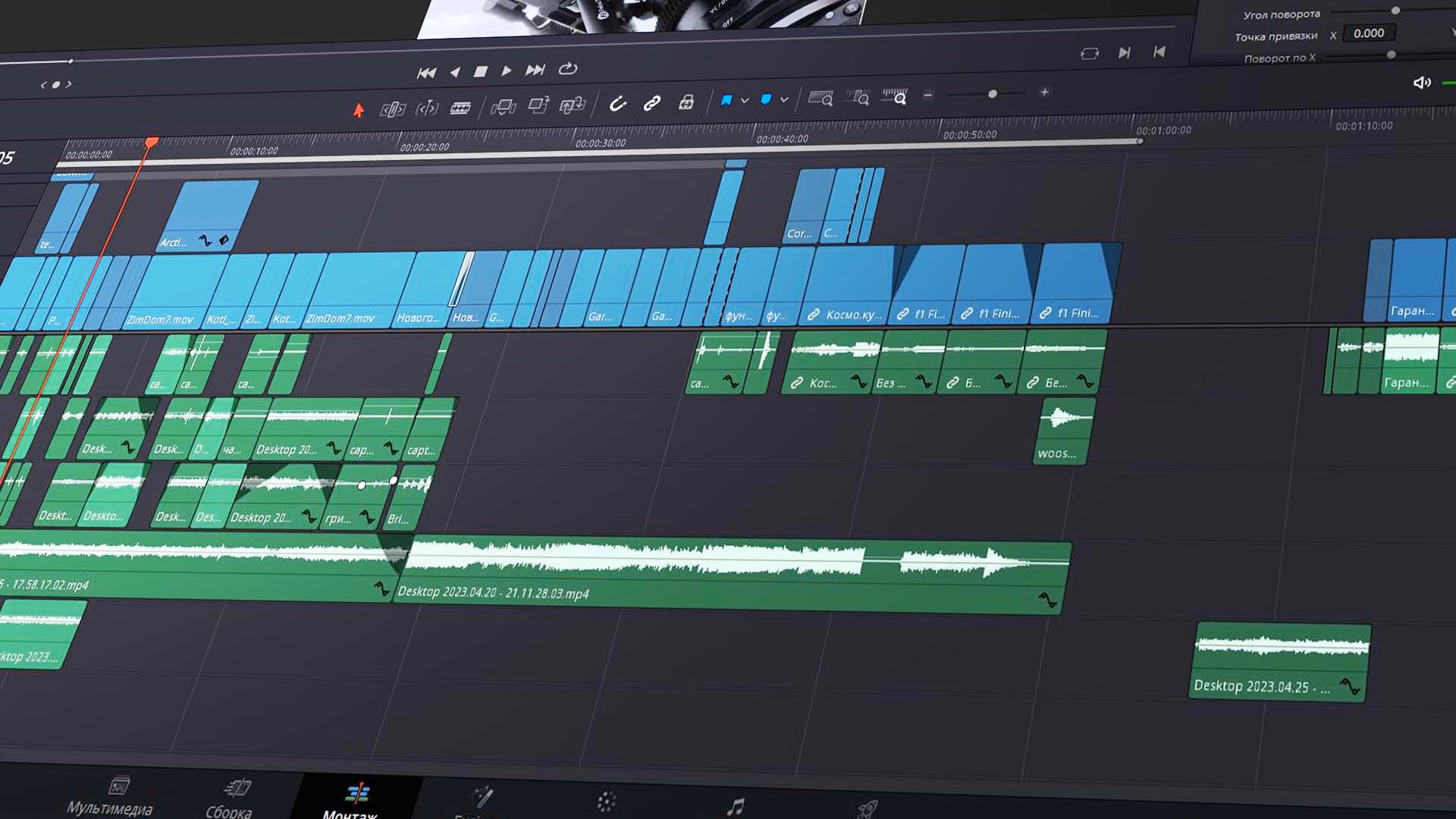The image size is (1456, 819).
Task: Click keyframe diamond on the Arcti... clip
Action: 224,240
